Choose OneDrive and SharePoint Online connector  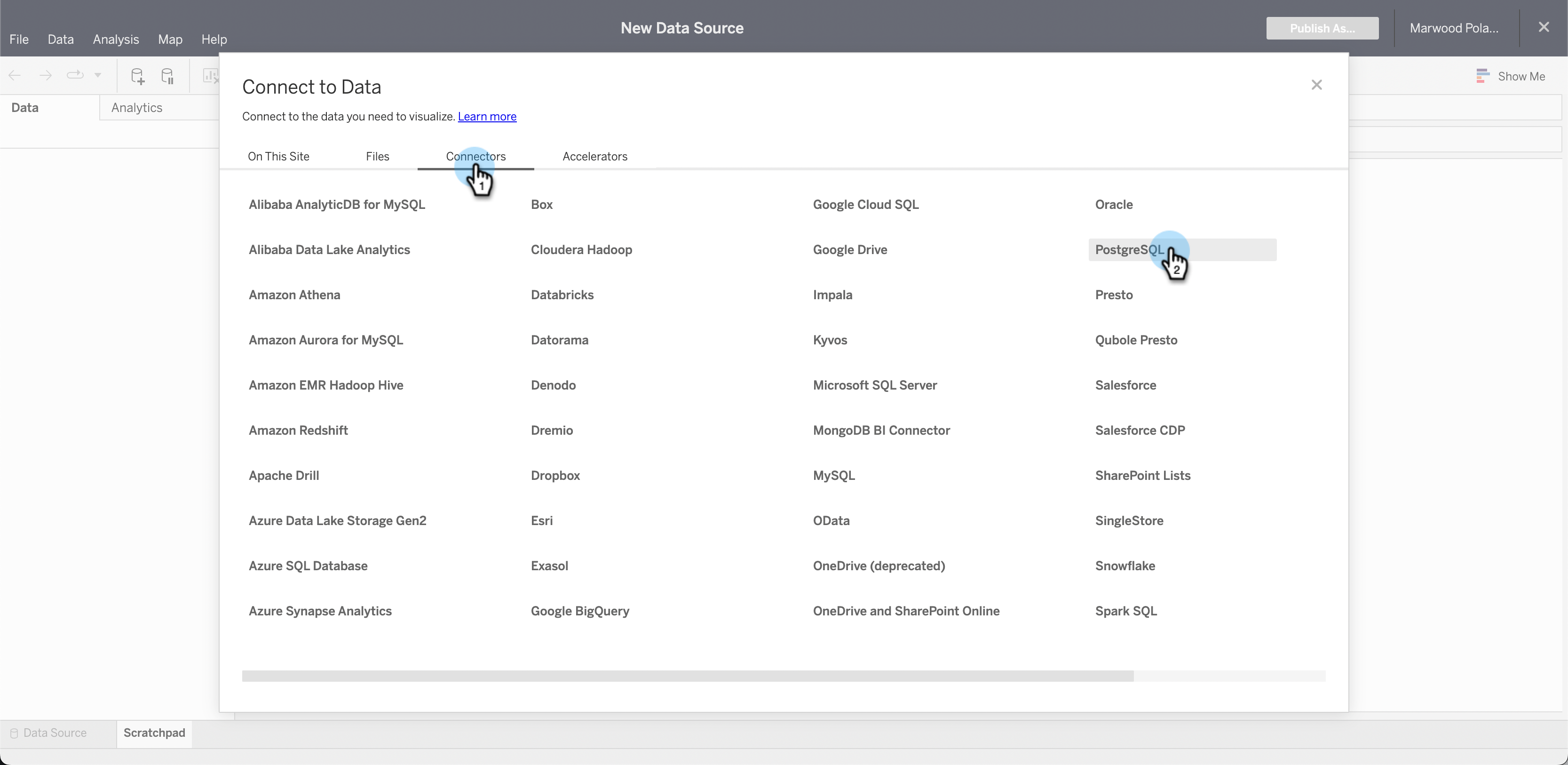[906, 611]
